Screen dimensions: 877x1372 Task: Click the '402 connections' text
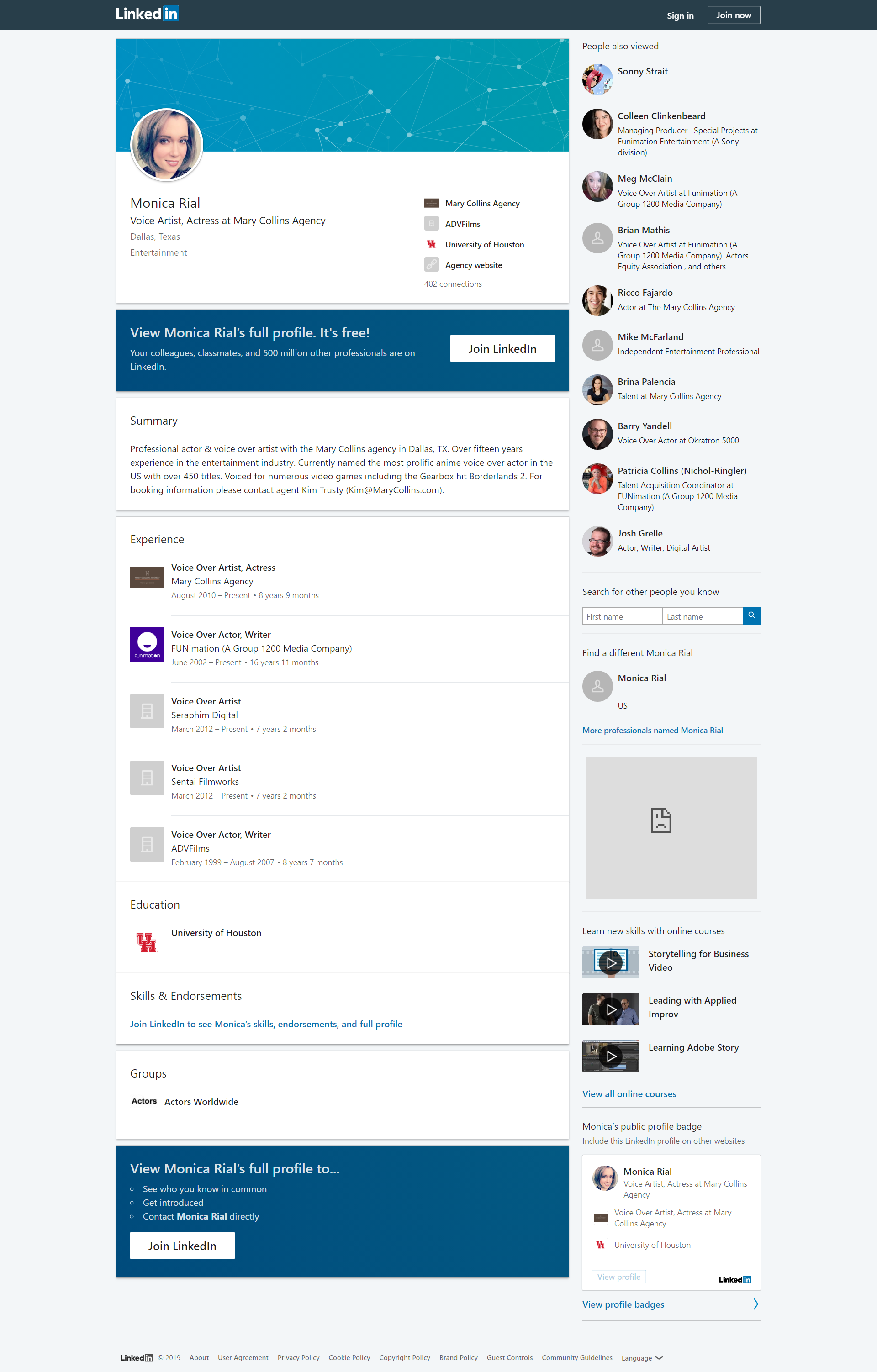coord(453,284)
